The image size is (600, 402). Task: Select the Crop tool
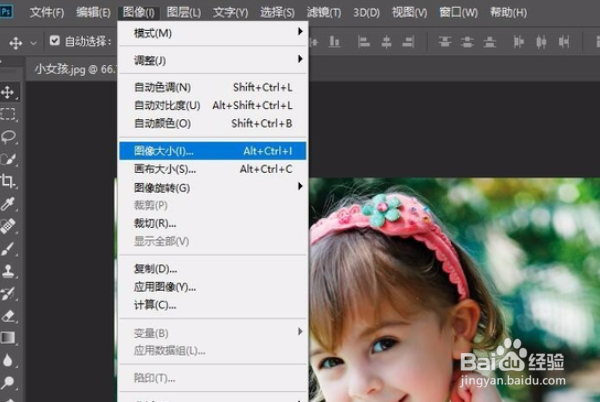(8, 181)
